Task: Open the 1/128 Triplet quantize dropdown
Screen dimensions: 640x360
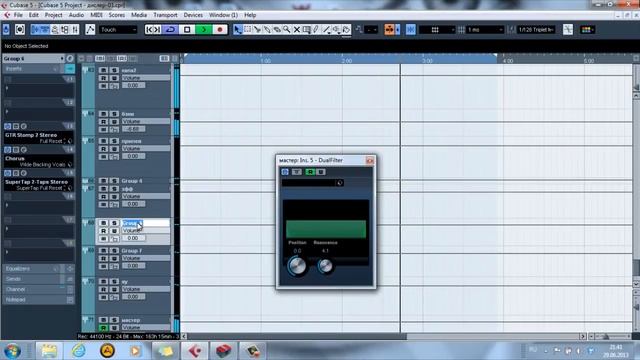Action: pyautogui.click(x=536, y=29)
